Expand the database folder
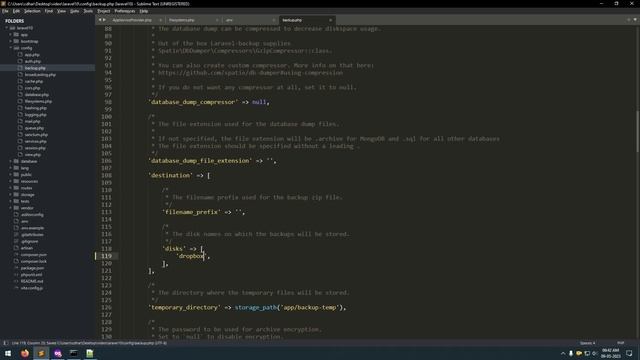The width and height of the screenshot is (640, 360). point(11,161)
